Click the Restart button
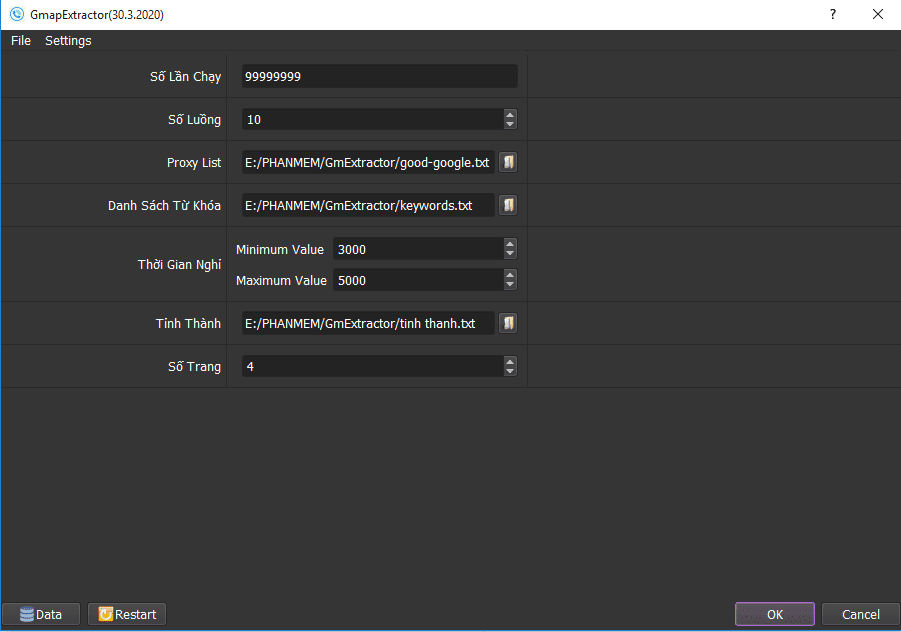The width and height of the screenshot is (901, 632). coord(127,614)
